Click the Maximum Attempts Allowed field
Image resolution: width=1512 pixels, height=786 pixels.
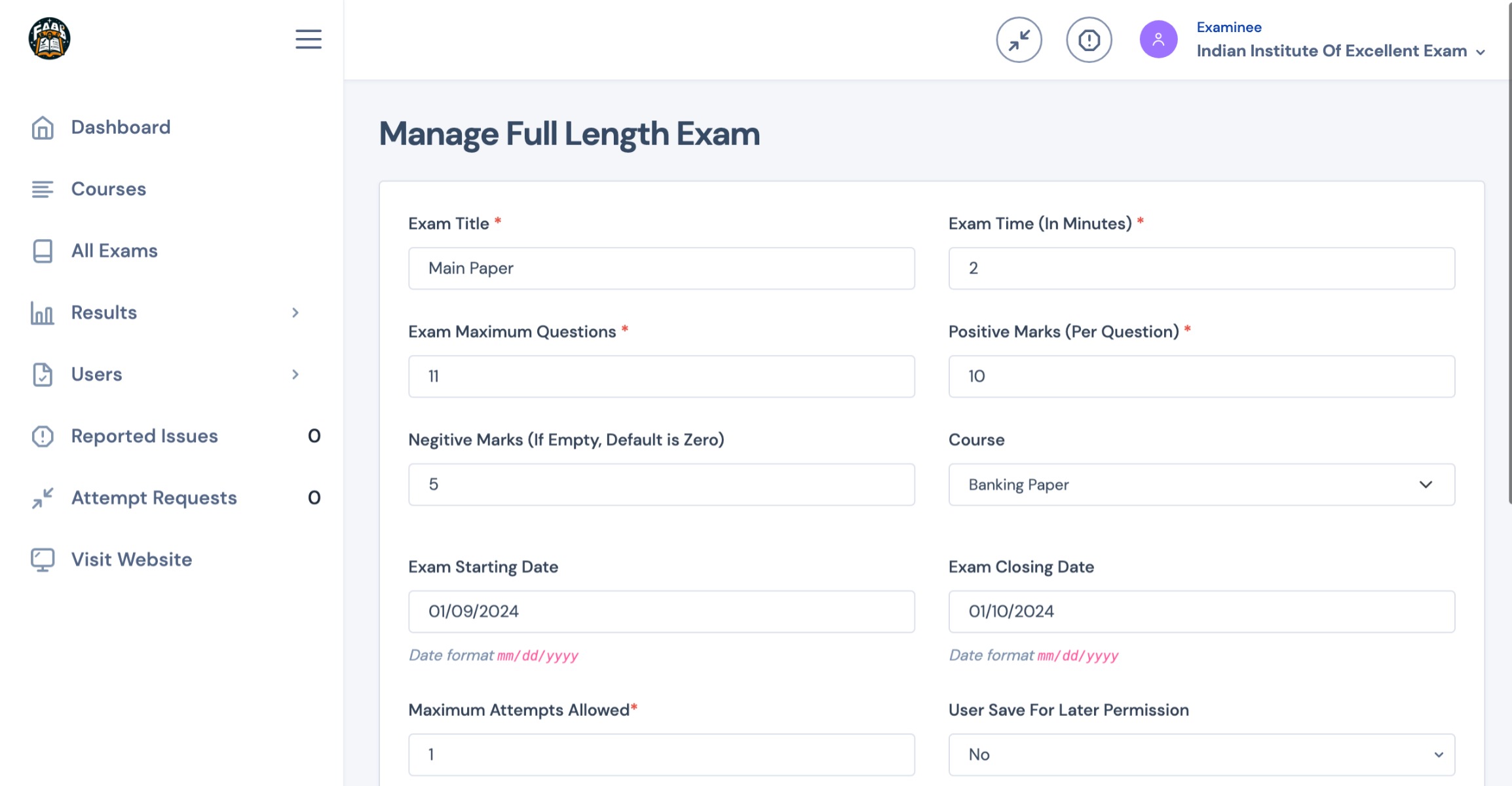tap(661, 755)
